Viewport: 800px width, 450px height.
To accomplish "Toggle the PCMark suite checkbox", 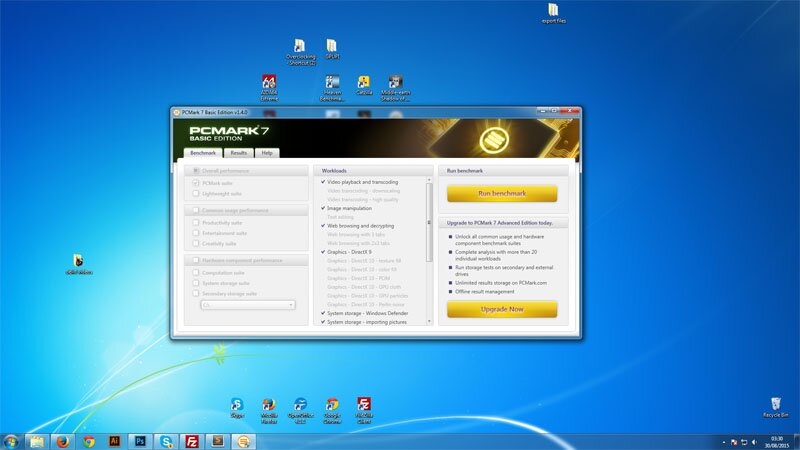I will [x=196, y=183].
